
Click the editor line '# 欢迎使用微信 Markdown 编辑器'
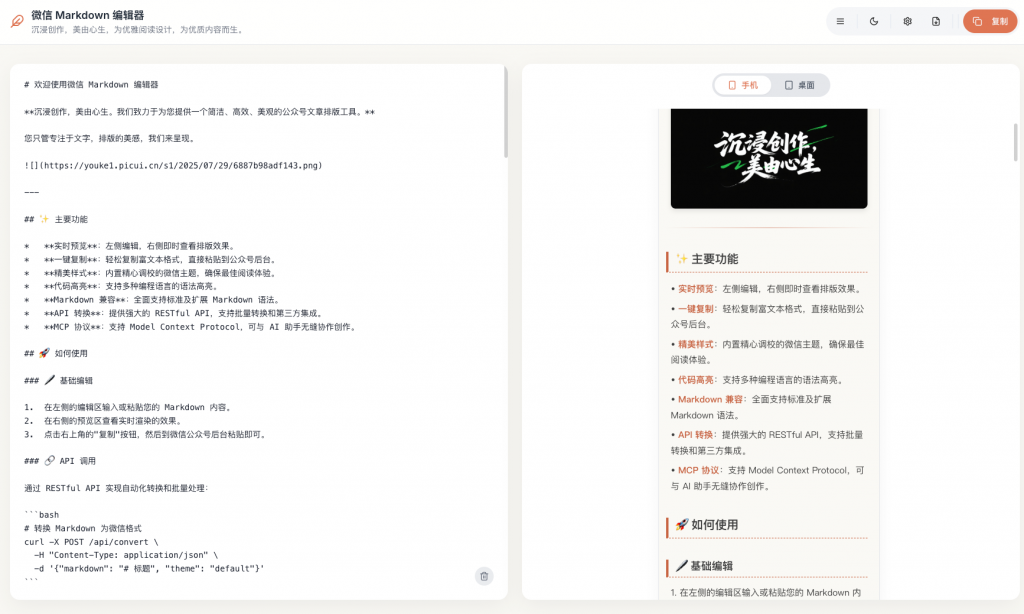pos(91,85)
